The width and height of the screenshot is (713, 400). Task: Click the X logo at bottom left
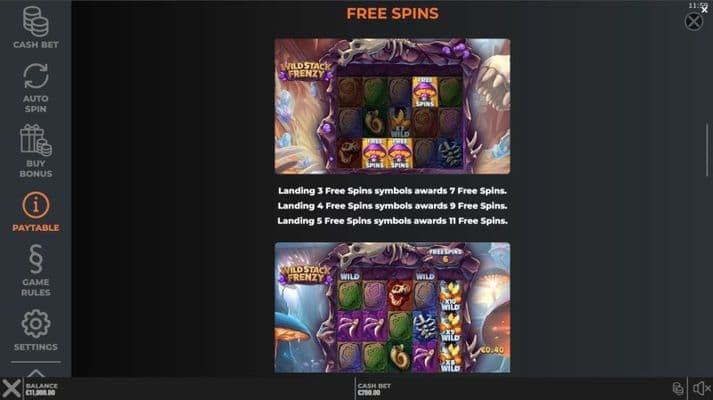point(11,389)
